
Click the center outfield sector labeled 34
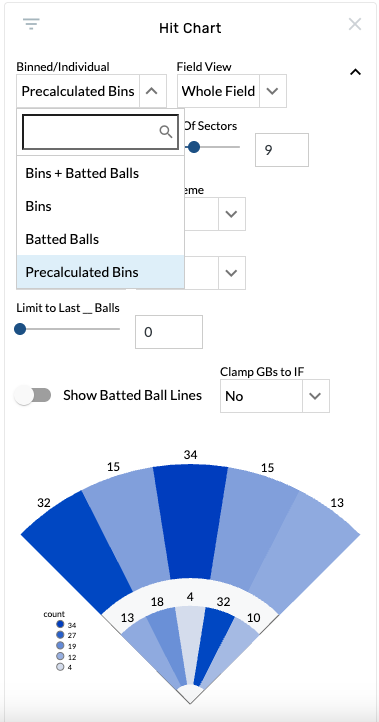pos(190,520)
